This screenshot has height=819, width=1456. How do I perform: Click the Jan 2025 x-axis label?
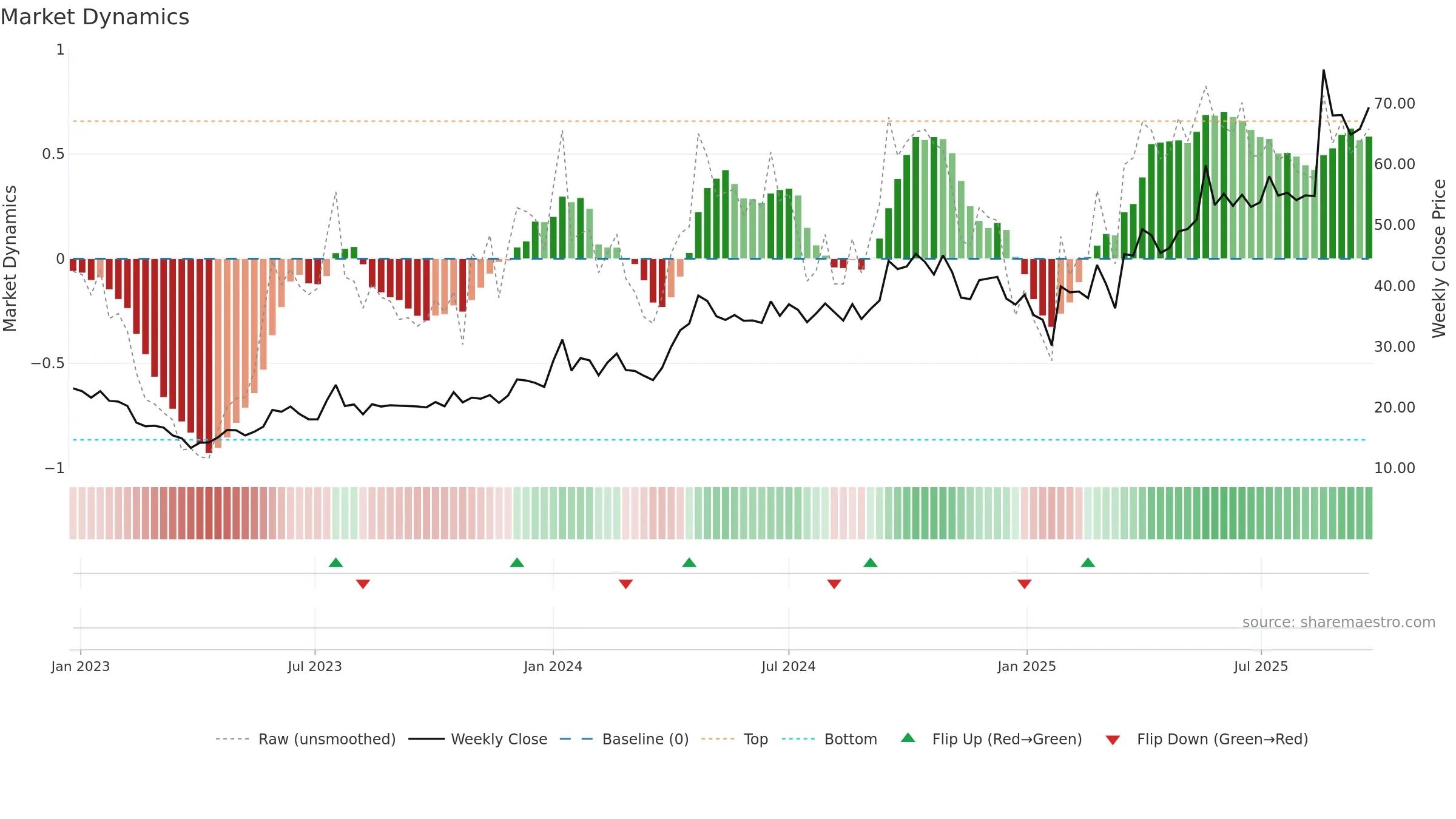(1026, 666)
